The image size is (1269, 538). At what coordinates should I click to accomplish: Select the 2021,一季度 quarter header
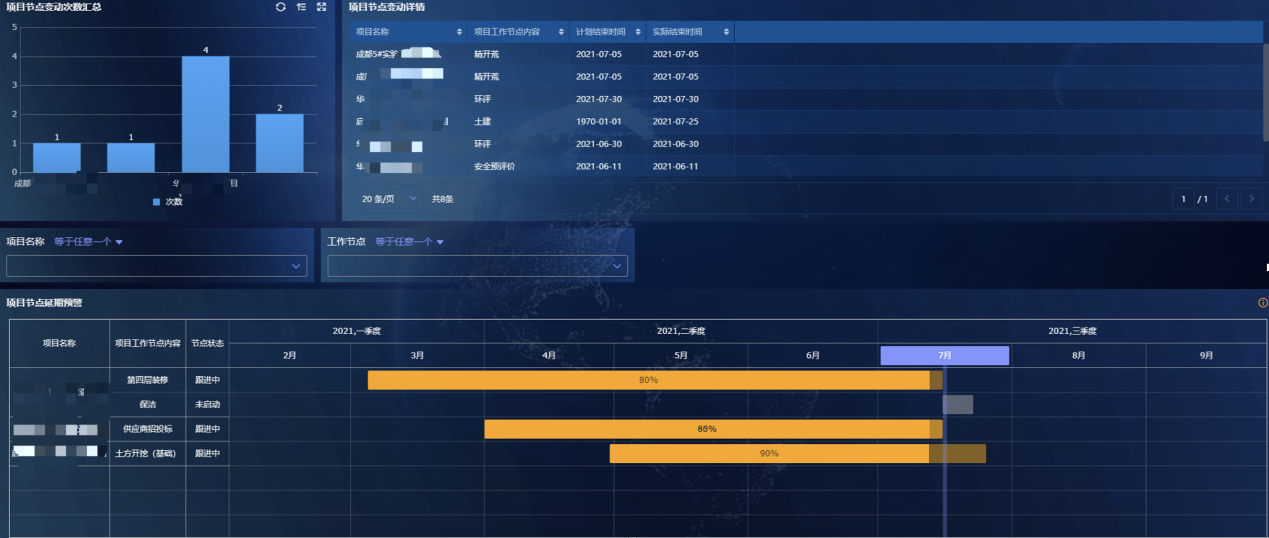tap(357, 331)
